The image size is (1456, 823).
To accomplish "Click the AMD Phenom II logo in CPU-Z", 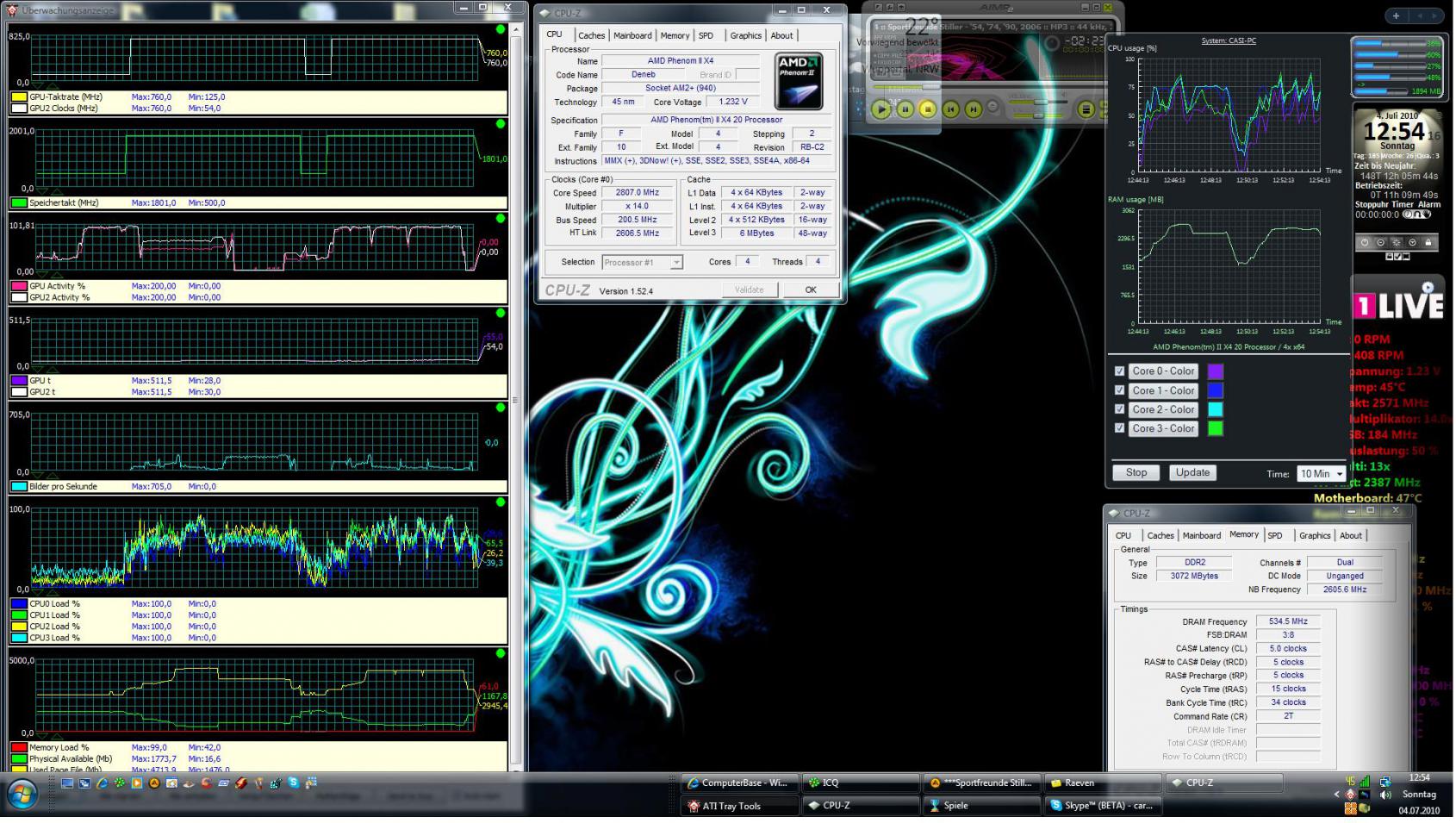I will pyautogui.click(x=798, y=80).
